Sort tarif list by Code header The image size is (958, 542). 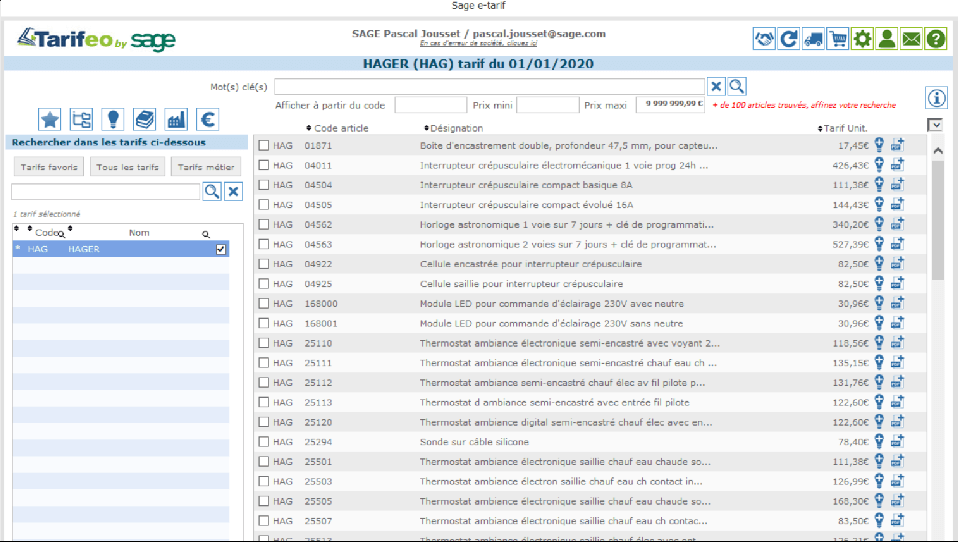click(x=45, y=233)
